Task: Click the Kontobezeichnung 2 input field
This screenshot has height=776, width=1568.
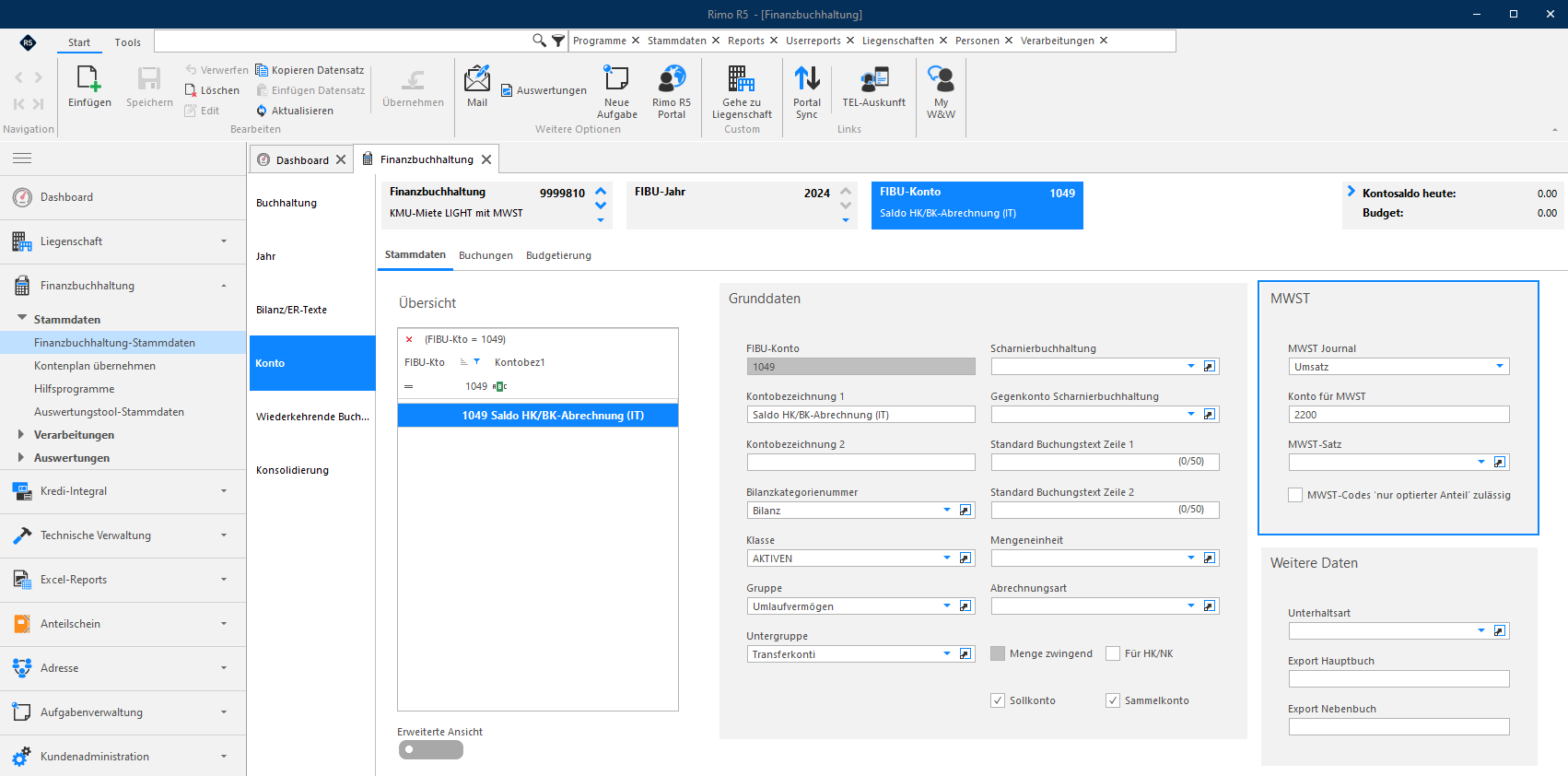Action: point(860,463)
